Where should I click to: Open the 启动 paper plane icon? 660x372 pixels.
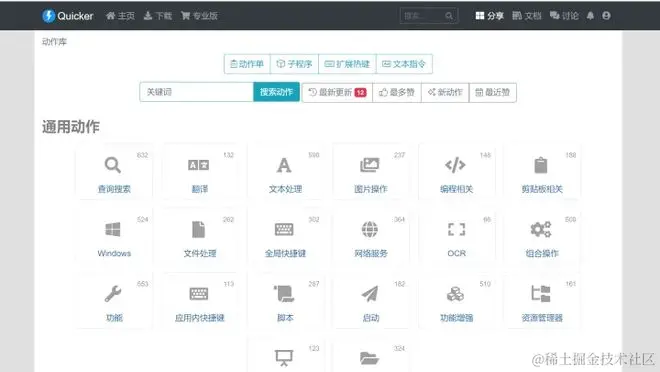370,294
